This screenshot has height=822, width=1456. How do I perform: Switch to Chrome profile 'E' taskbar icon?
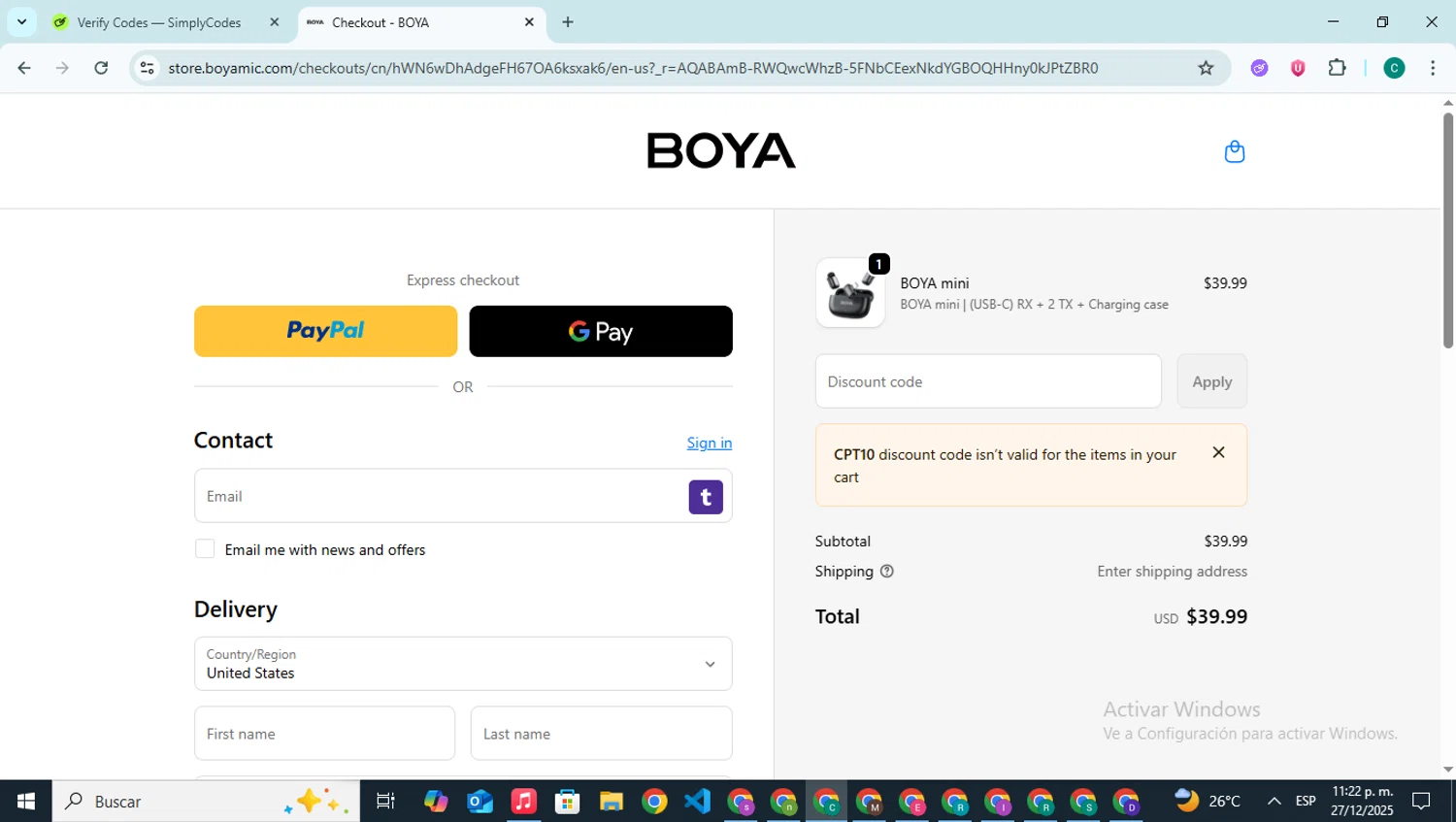click(912, 802)
